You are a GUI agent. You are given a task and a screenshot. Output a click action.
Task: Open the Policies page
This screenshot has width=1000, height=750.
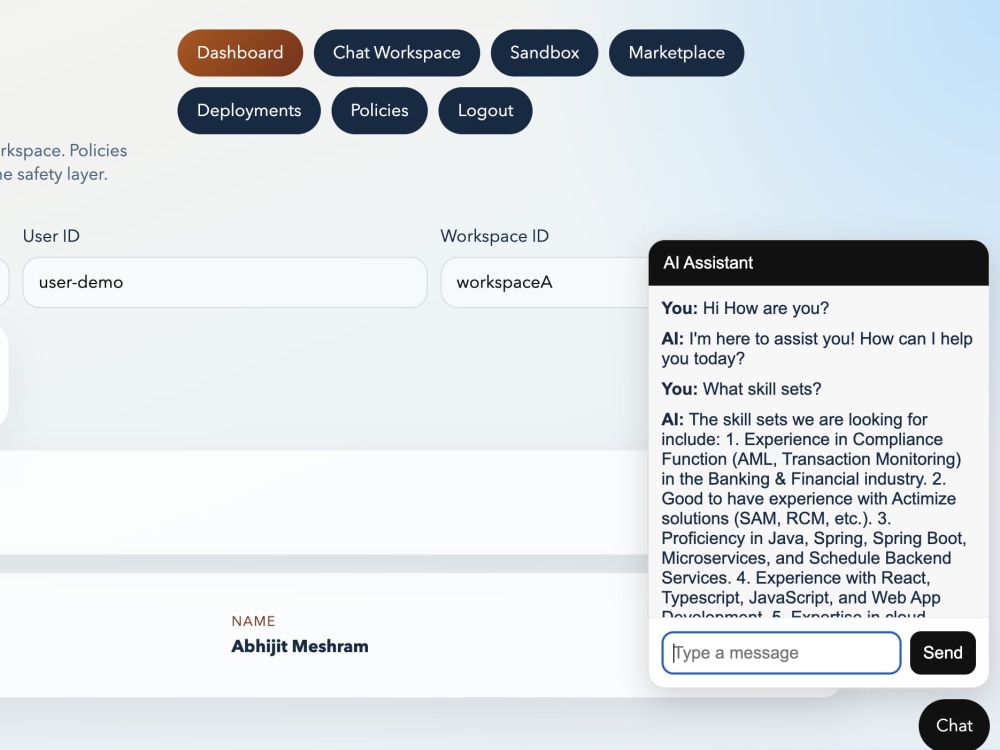(379, 111)
